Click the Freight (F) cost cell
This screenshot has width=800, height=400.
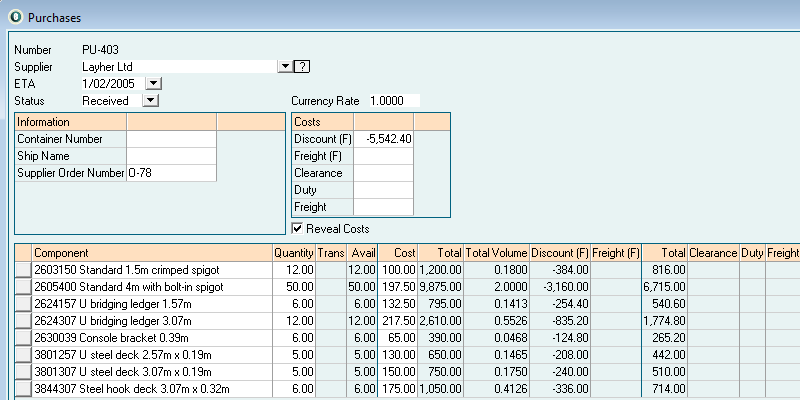coord(384,156)
